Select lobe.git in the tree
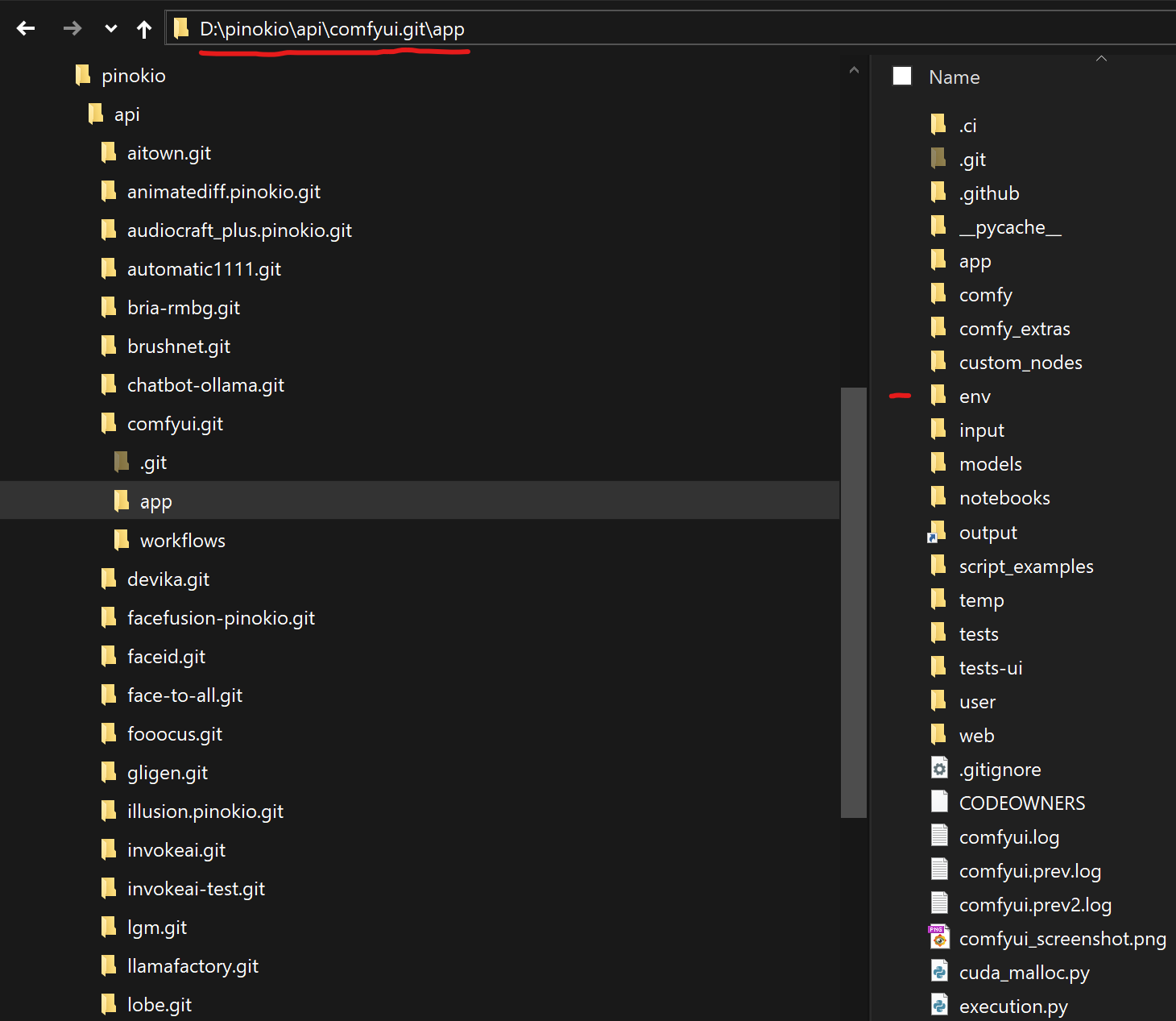This screenshot has width=1176, height=1021. pos(159,1005)
